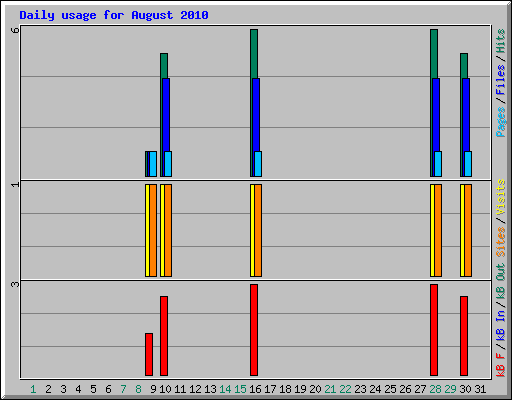Click day label '9' on the x-axis
512x400 pixels.
pyautogui.click(x=153, y=389)
